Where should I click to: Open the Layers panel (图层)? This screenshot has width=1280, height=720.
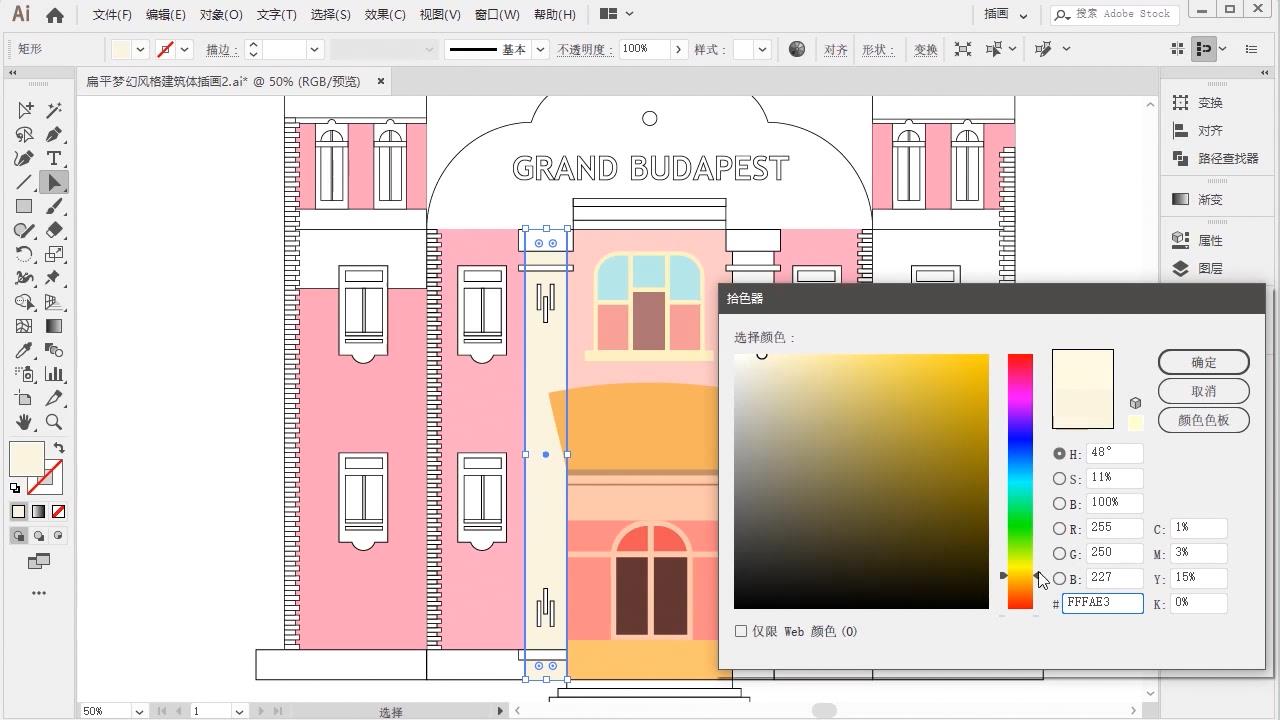point(1197,268)
